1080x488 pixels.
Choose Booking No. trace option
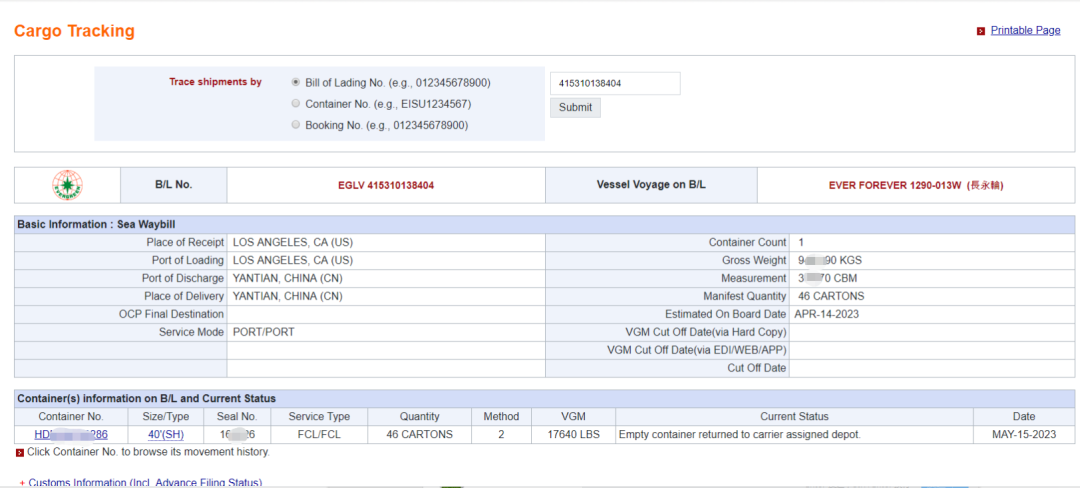click(x=295, y=125)
